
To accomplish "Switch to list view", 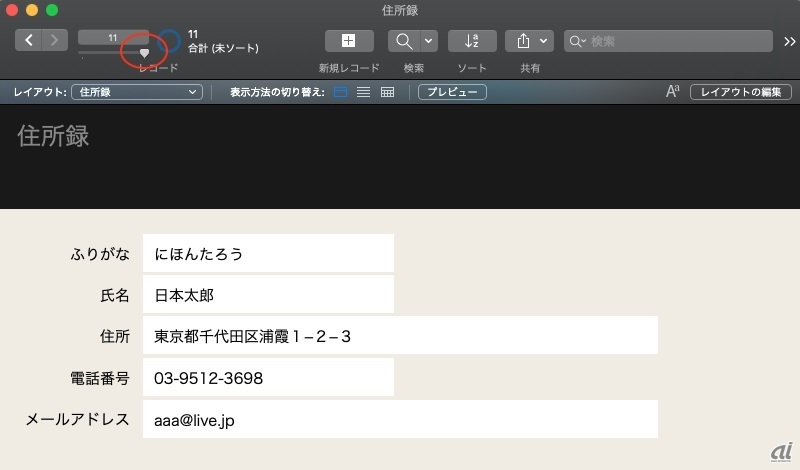I will tap(364, 92).
